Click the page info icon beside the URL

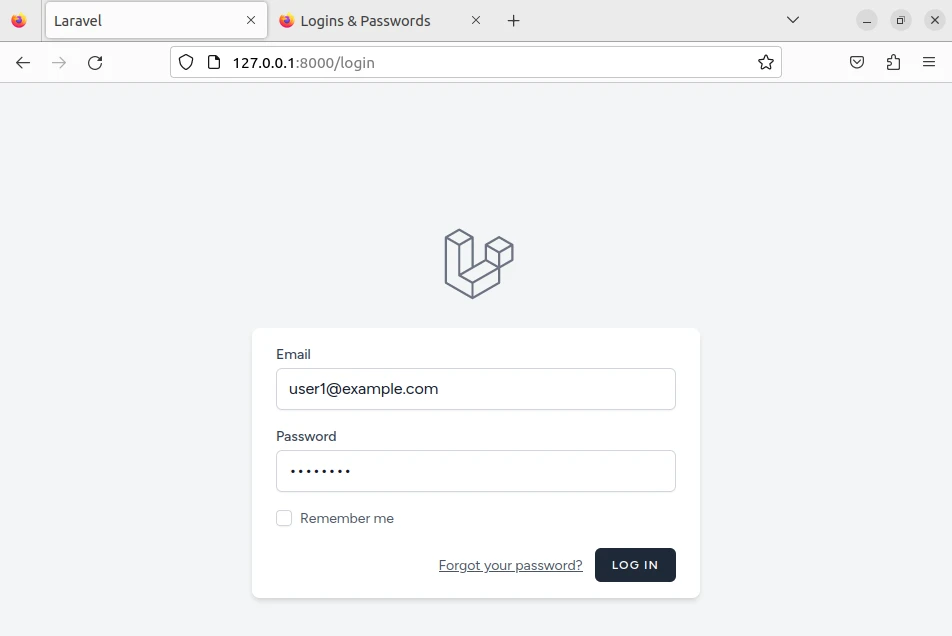coord(213,62)
